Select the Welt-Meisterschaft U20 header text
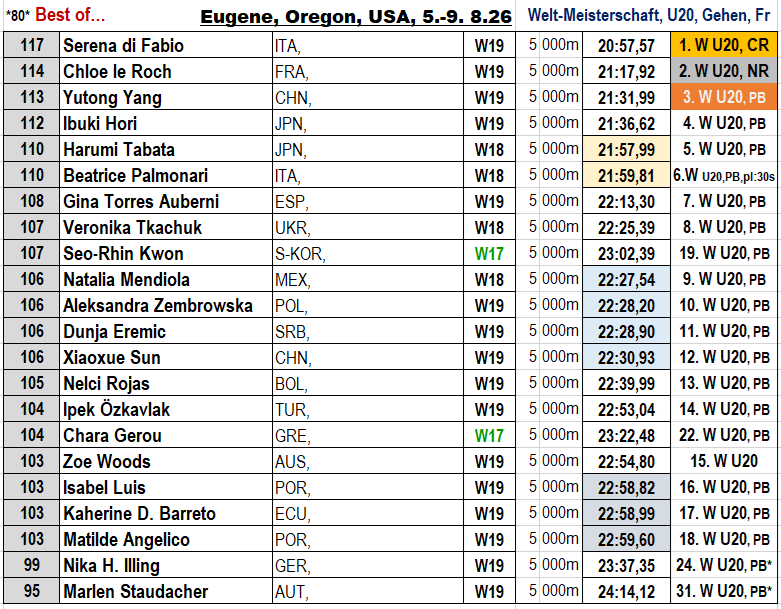Screen dimensions: 781x609 tap(649, 15)
